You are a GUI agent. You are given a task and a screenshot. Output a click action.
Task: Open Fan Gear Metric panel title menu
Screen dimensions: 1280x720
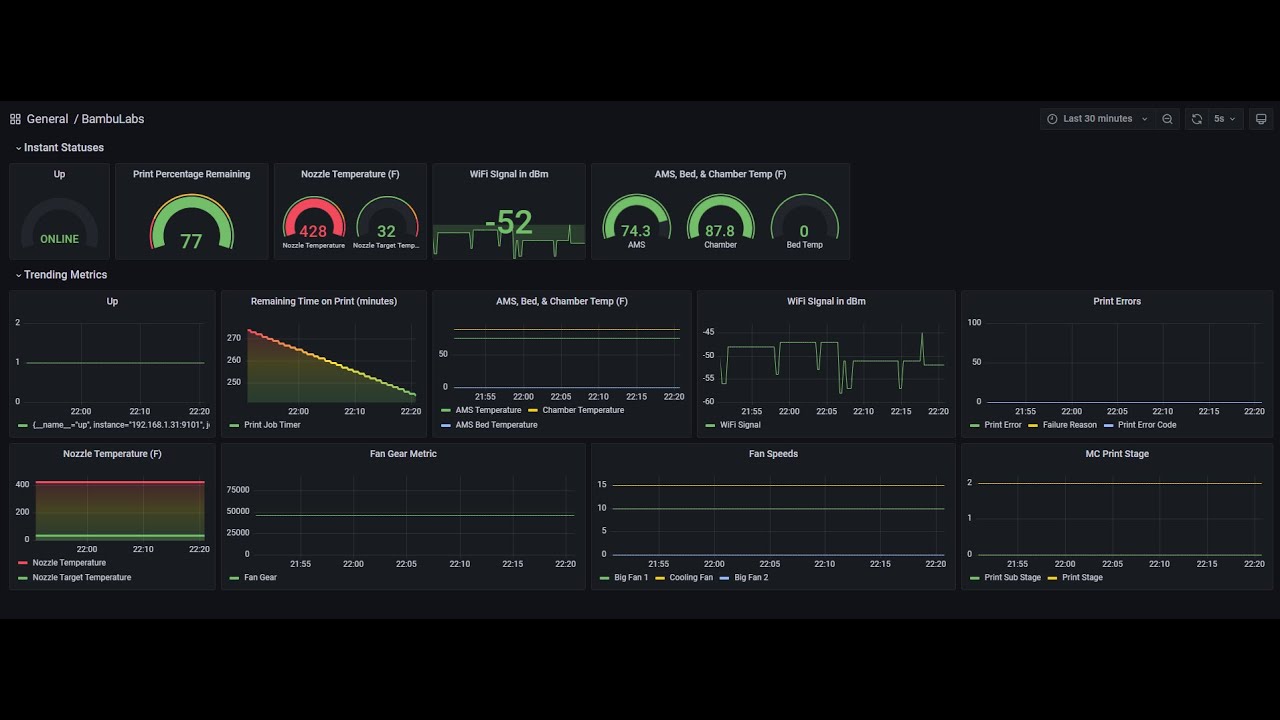point(403,454)
